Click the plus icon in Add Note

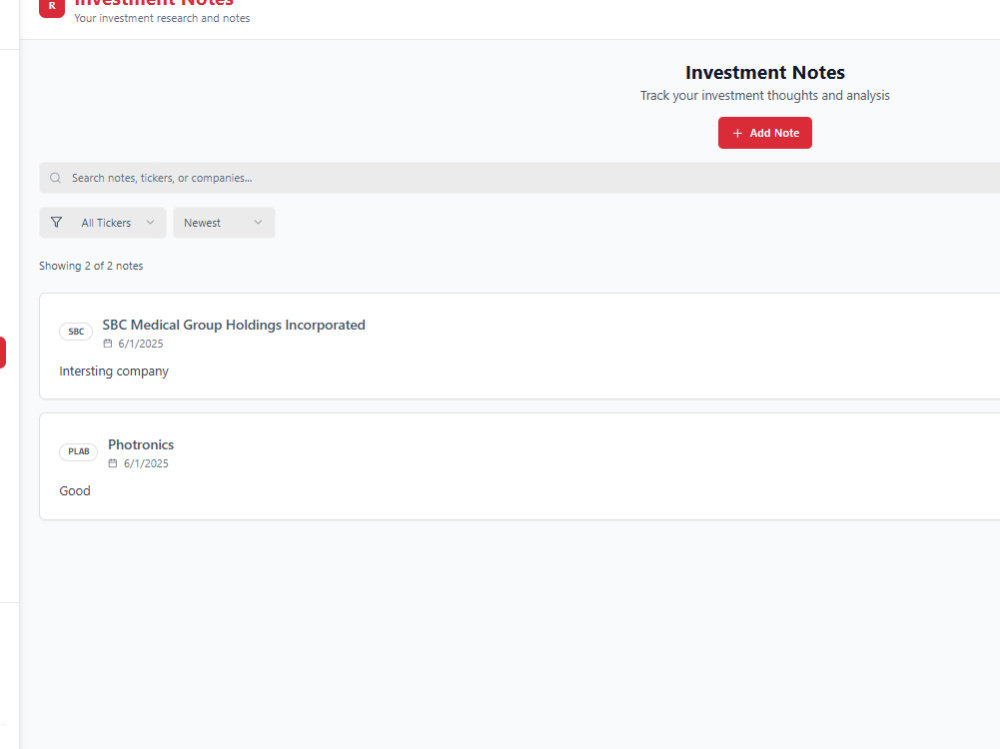(x=737, y=133)
